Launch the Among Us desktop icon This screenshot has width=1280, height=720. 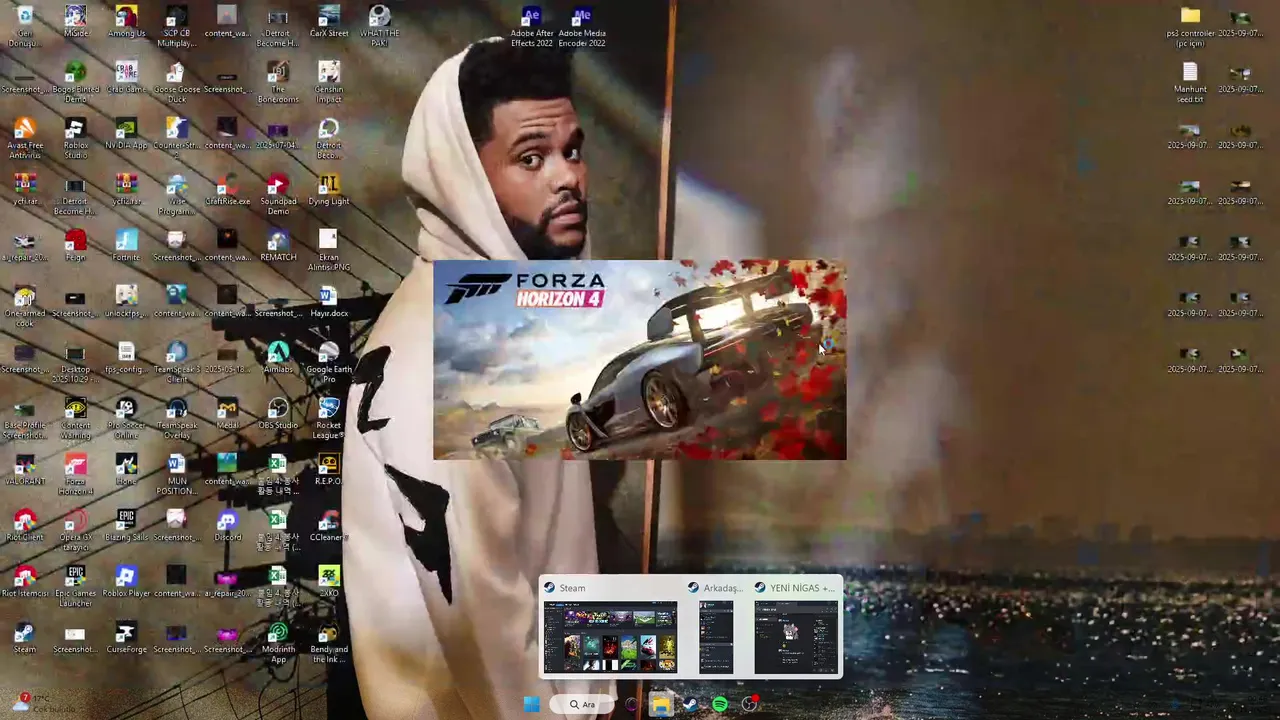click(x=126, y=24)
